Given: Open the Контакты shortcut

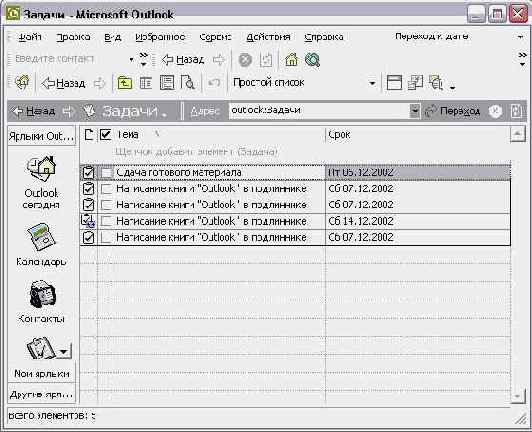Looking at the screenshot, I should (x=41, y=301).
